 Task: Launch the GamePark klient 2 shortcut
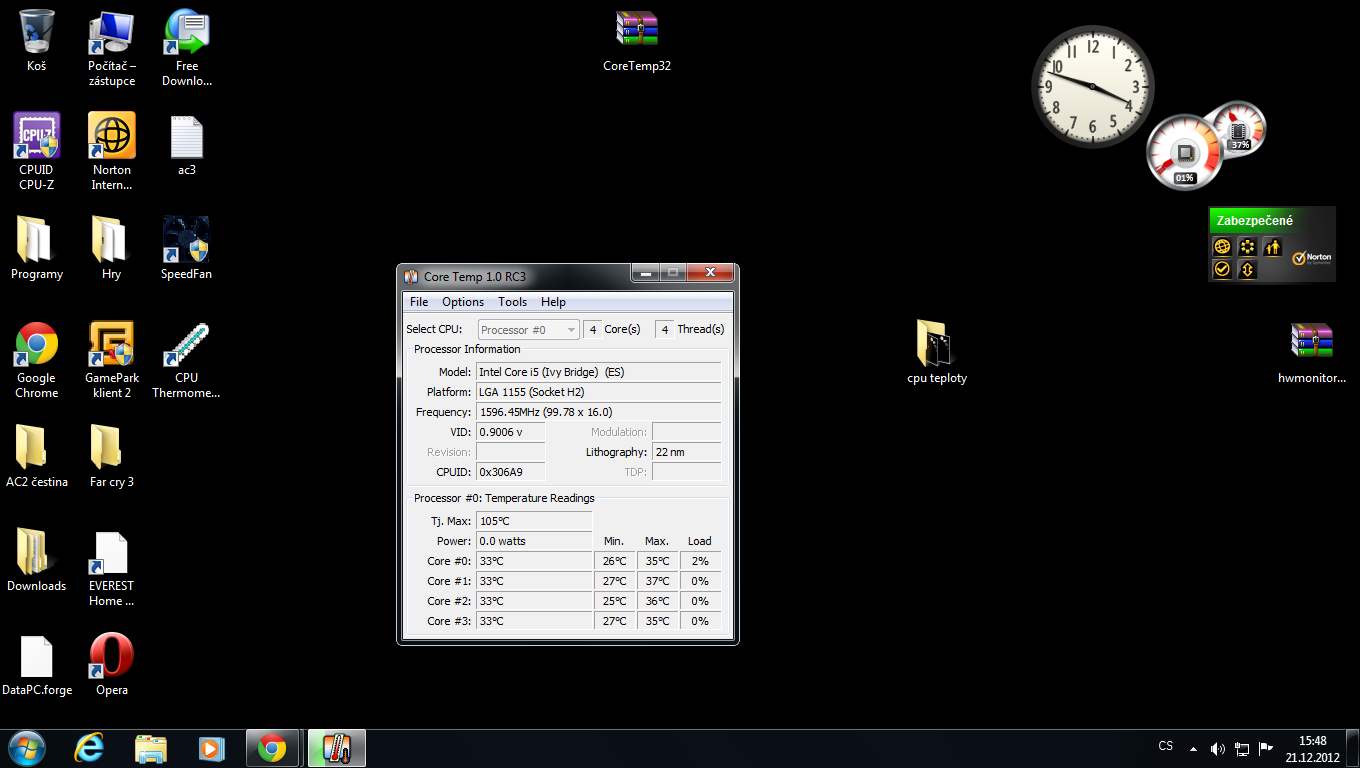pos(112,360)
